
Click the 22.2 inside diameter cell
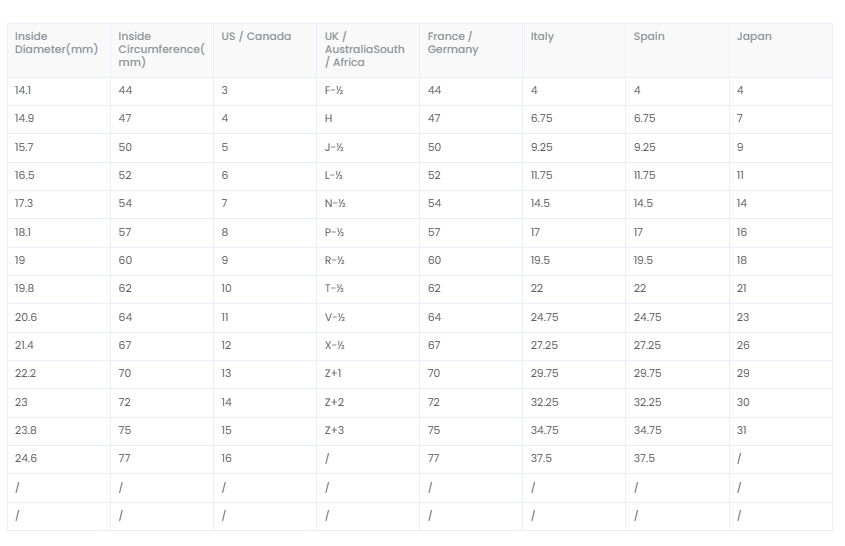(x=26, y=374)
